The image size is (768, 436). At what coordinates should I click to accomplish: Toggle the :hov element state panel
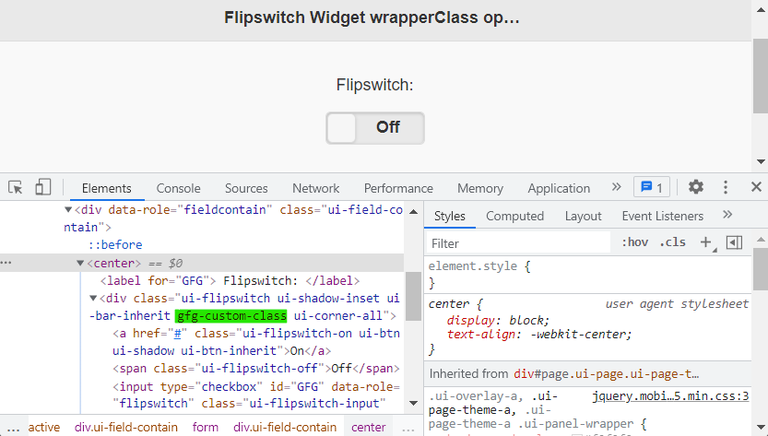635,242
